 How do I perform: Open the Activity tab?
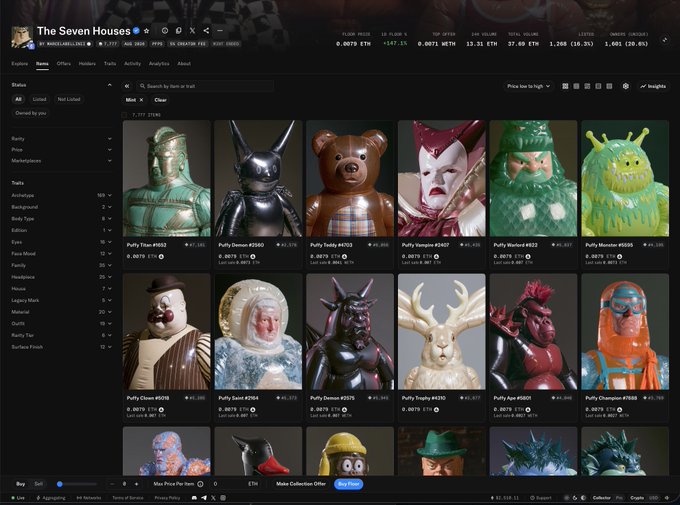pyautogui.click(x=132, y=63)
